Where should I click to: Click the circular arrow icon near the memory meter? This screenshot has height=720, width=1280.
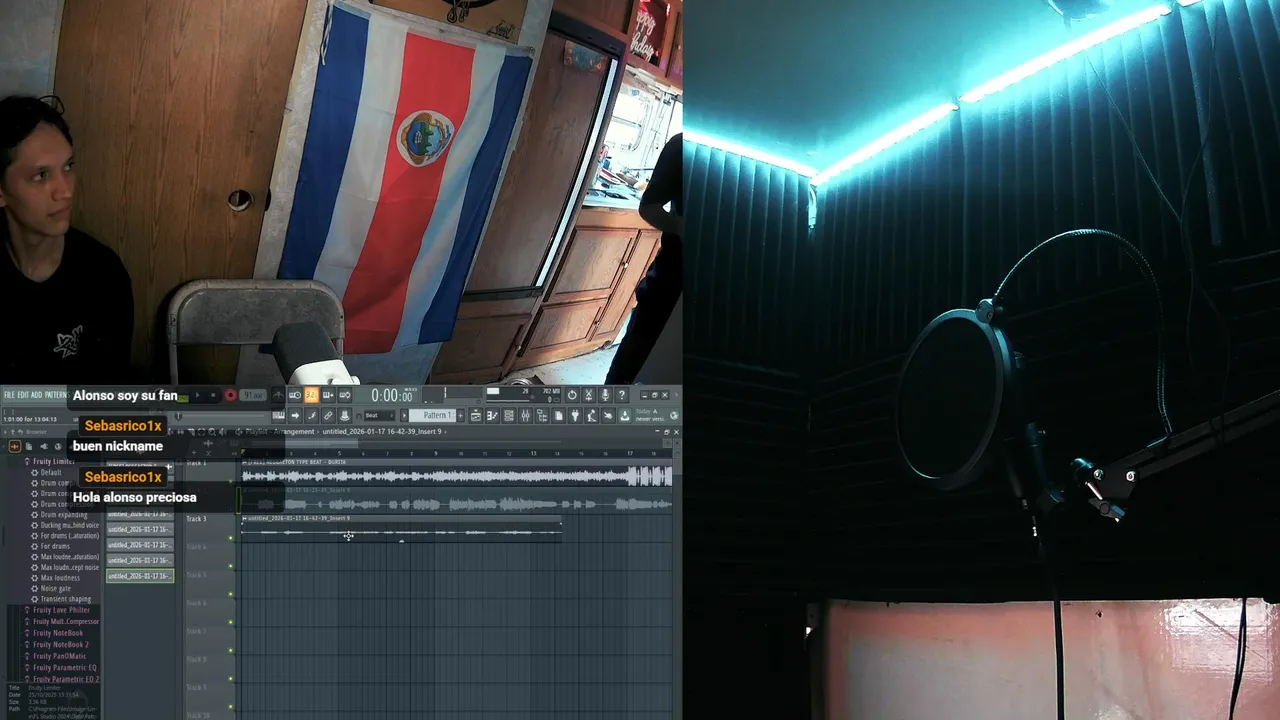pos(572,395)
